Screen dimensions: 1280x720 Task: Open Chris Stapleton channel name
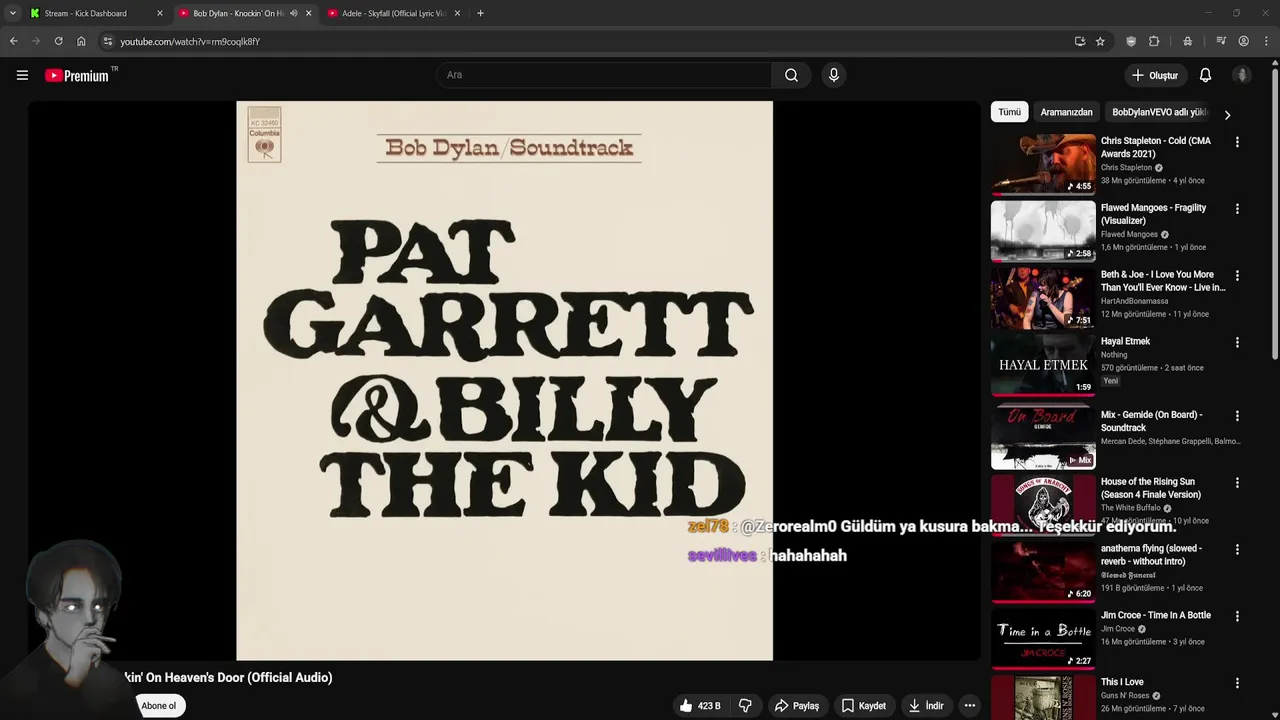(1126, 167)
